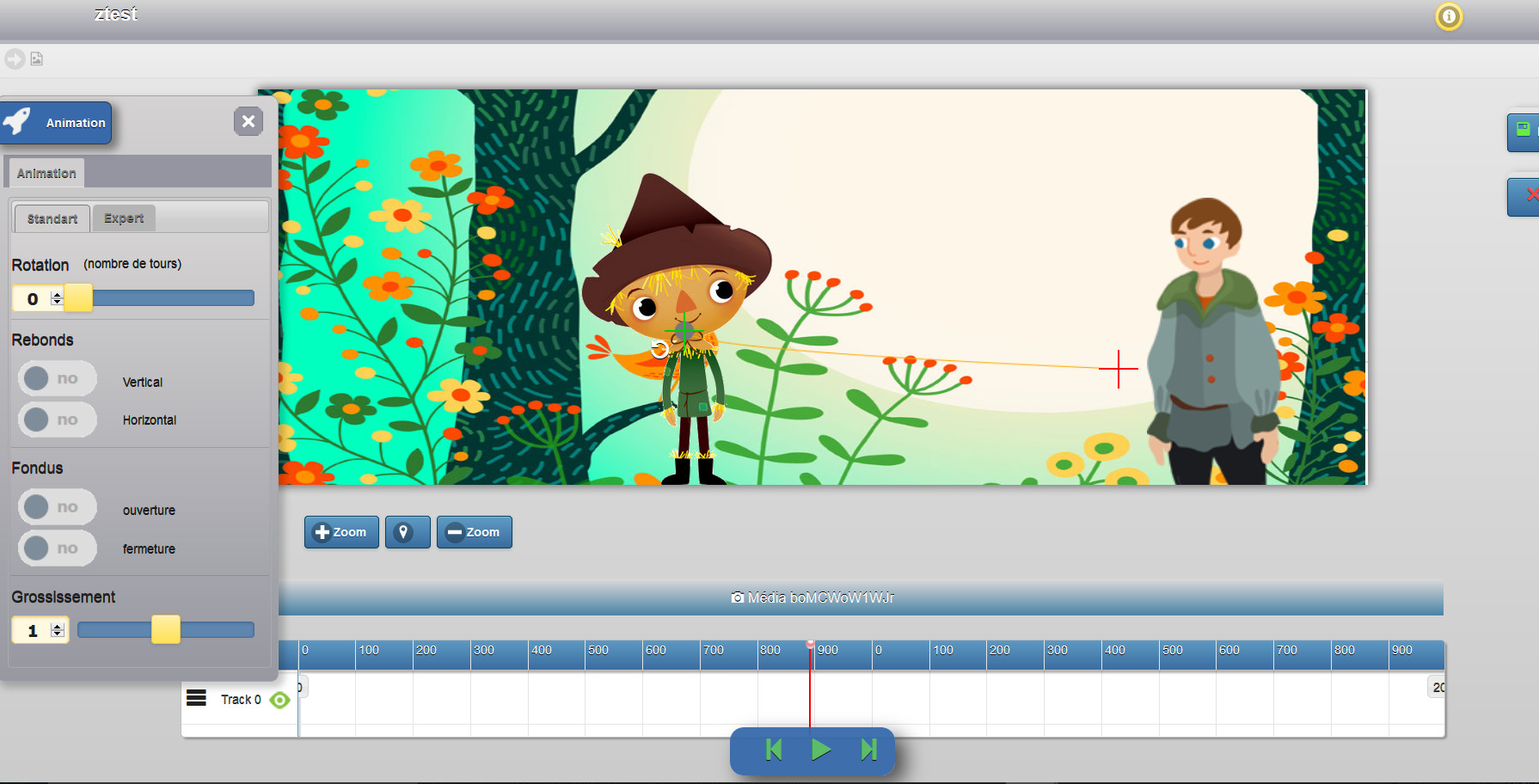
Task: Enable ouverture fade switch
Action: tap(58, 507)
